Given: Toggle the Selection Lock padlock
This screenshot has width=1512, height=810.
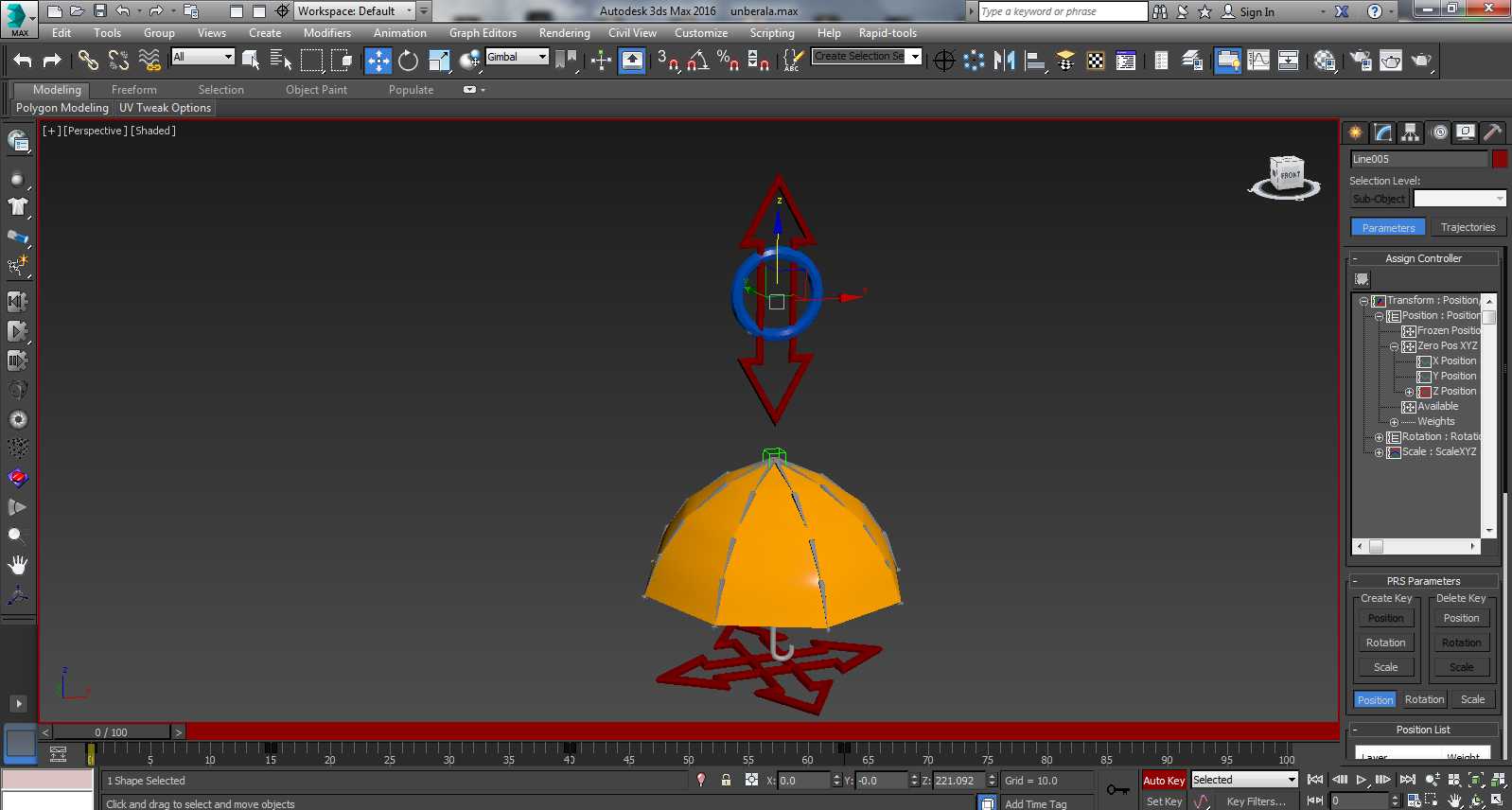Looking at the screenshot, I should click(x=726, y=780).
